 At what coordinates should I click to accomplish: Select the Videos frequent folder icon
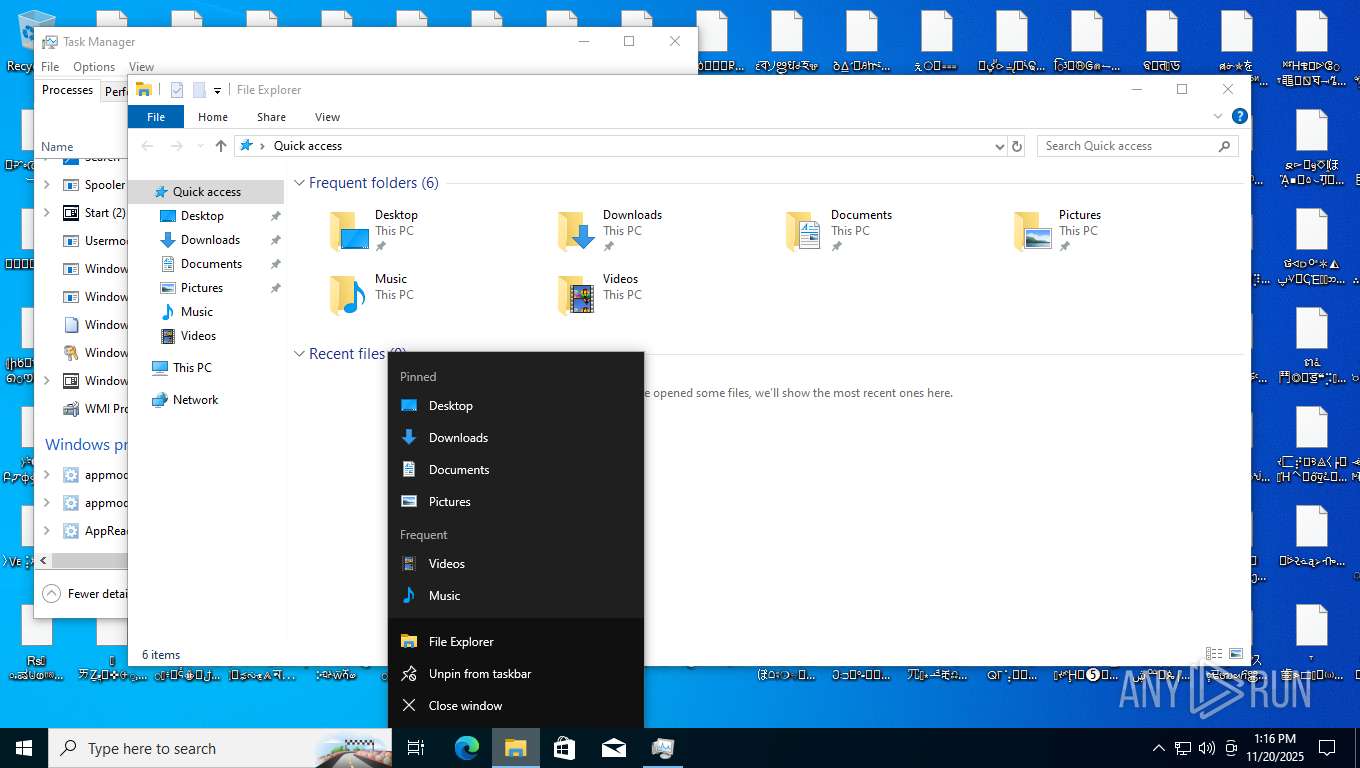point(577,295)
